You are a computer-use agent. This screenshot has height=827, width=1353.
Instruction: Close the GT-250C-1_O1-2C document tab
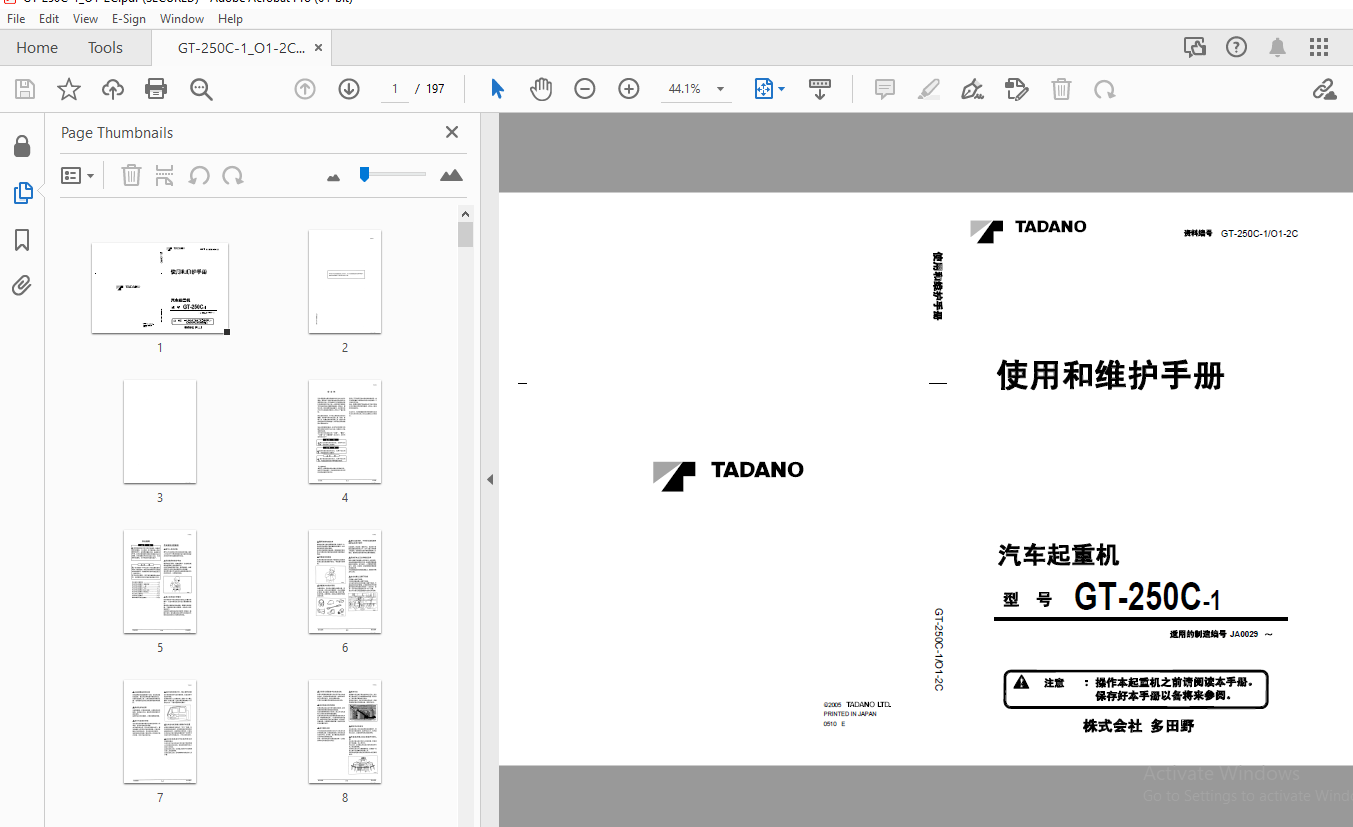click(318, 47)
